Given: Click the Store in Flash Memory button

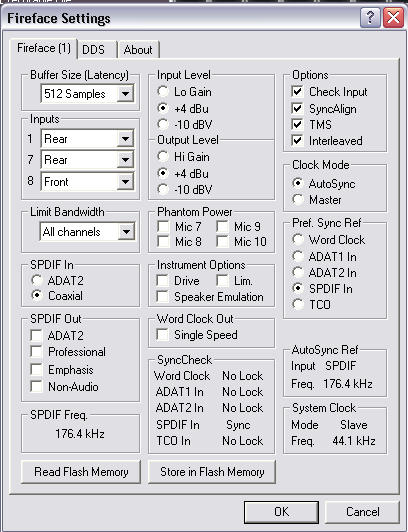Looking at the screenshot, I should [x=212, y=472].
